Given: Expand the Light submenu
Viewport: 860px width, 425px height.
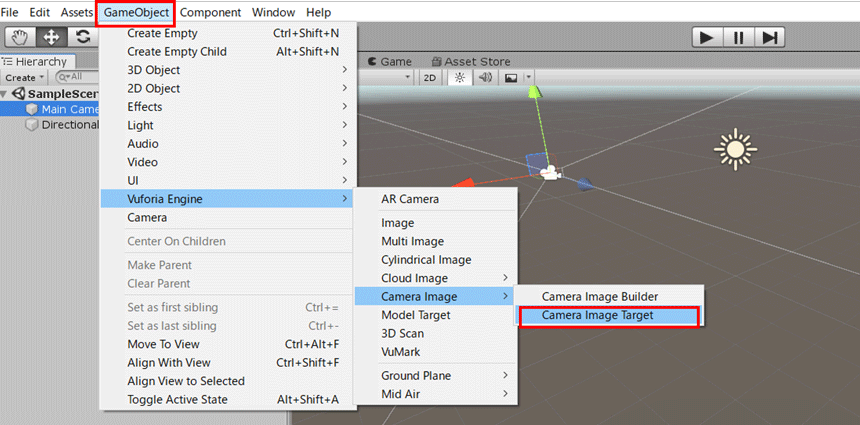Looking at the screenshot, I should point(229,125).
